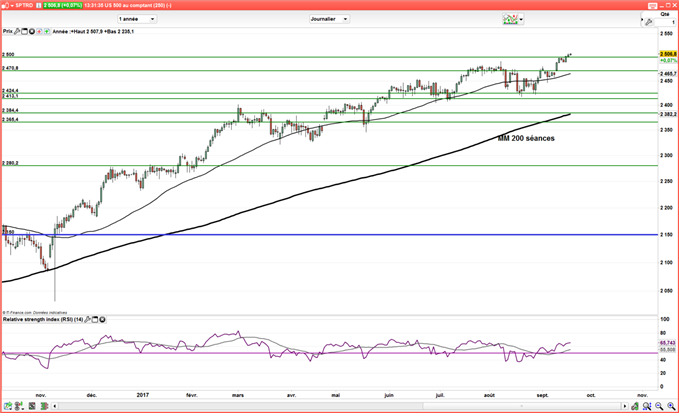679x413 pixels.
Task: Click the zoom in magnifier icon
Action: 671,406
